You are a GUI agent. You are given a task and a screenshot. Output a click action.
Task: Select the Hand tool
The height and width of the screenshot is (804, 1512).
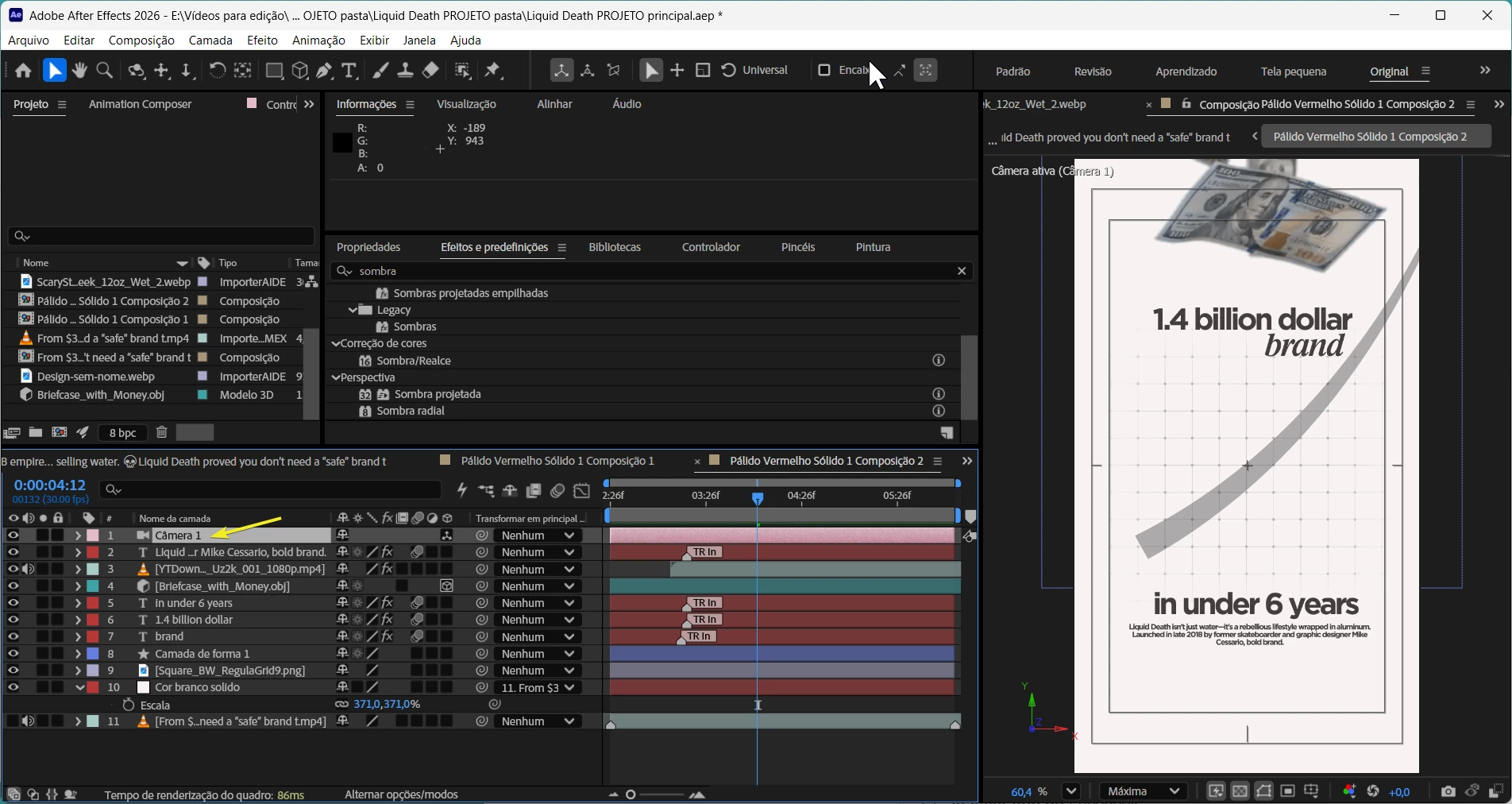point(79,71)
